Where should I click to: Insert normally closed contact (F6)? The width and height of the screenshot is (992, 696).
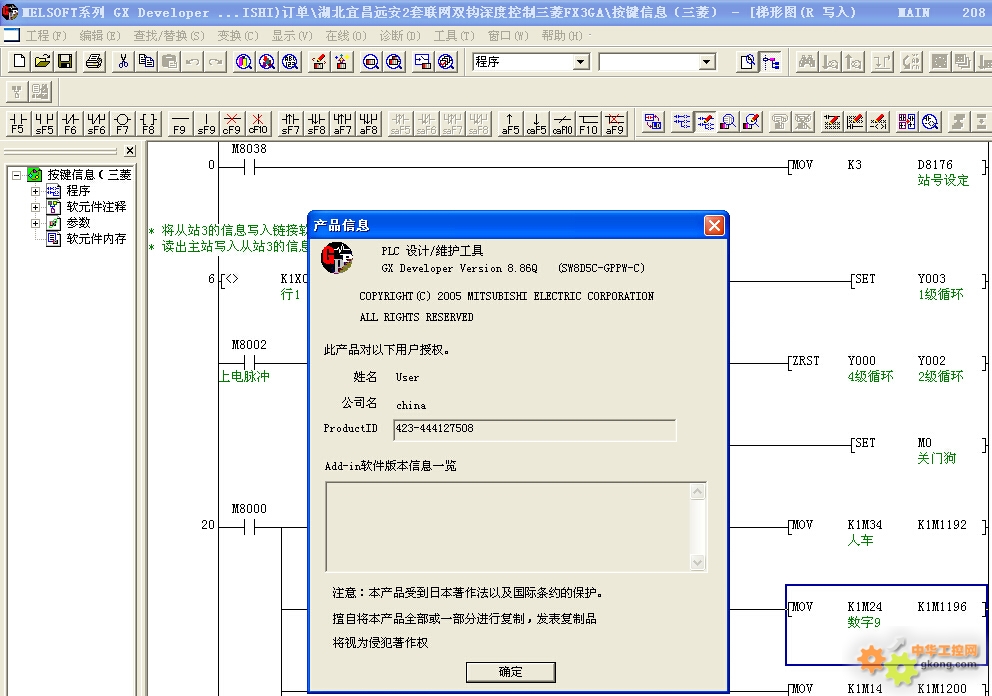[70, 123]
